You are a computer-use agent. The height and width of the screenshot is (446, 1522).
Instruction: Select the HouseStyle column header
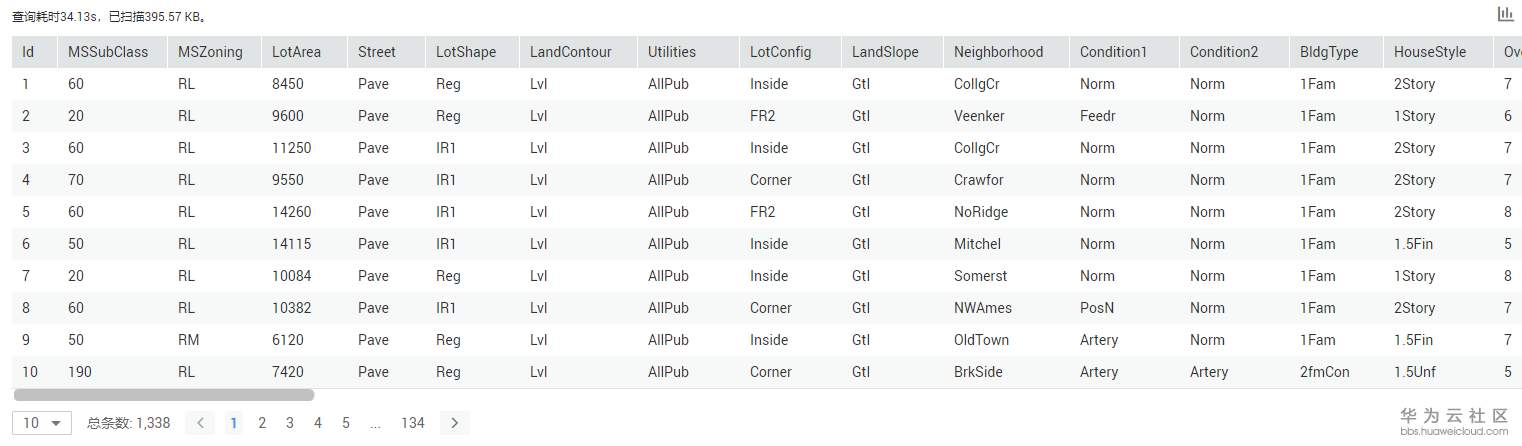[x=1430, y=52]
